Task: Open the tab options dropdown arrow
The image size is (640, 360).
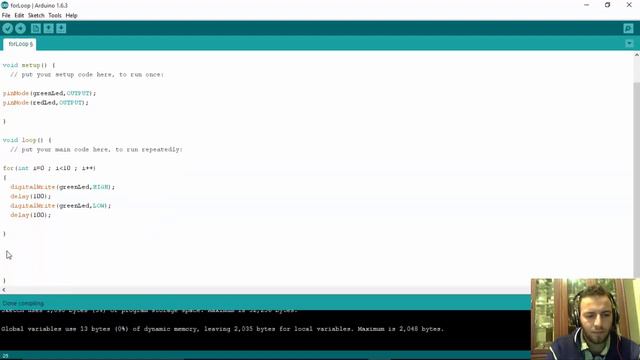Action: tap(629, 43)
